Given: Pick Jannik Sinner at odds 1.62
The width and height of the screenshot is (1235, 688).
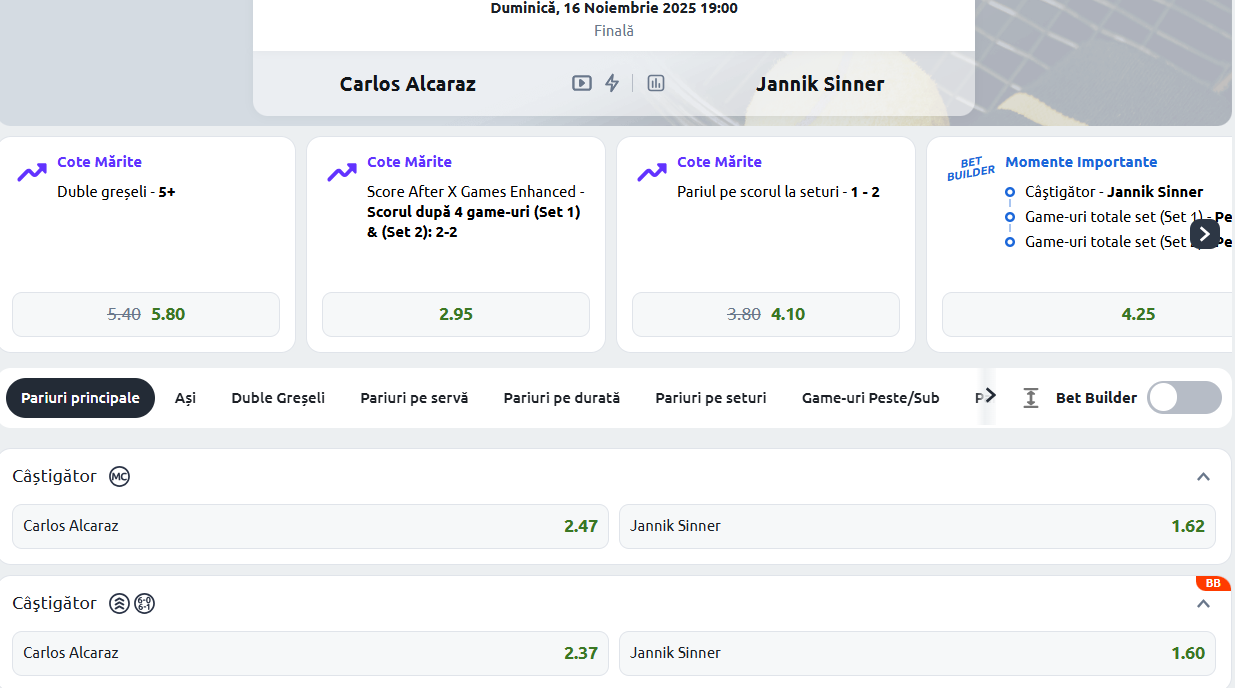Looking at the screenshot, I should point(917,526).
